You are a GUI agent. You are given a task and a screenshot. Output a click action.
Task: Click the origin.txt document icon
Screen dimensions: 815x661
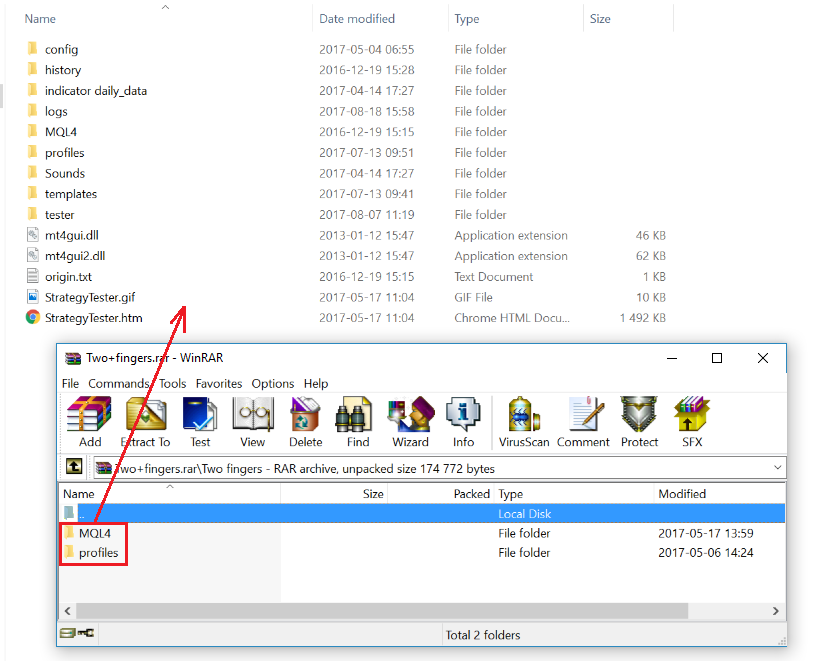pyautogui.click(x=33, y=275)
